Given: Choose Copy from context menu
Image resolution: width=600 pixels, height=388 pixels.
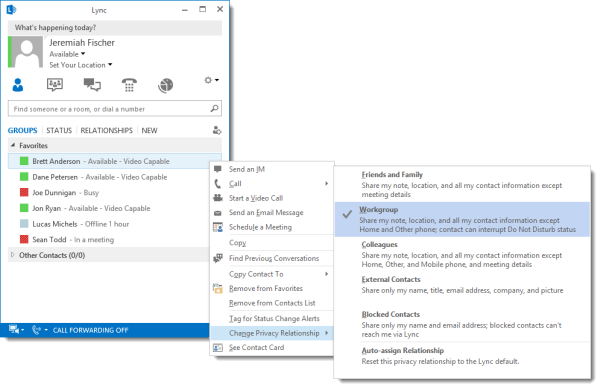Looking at the screenshot, I should coord(272,243).
